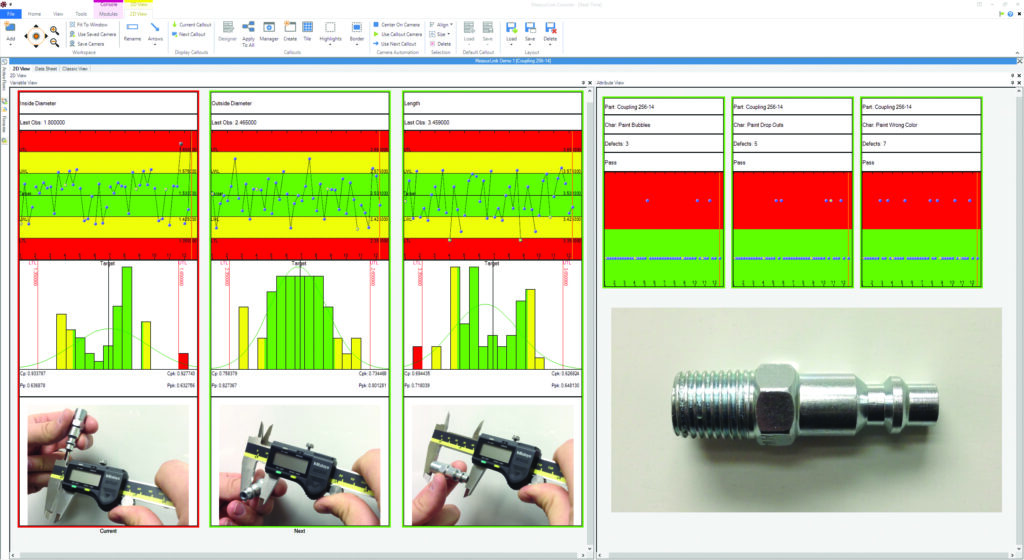Screen dimensions: 1024x560
Task: Open the callout Manager
Action: point(269,32)
